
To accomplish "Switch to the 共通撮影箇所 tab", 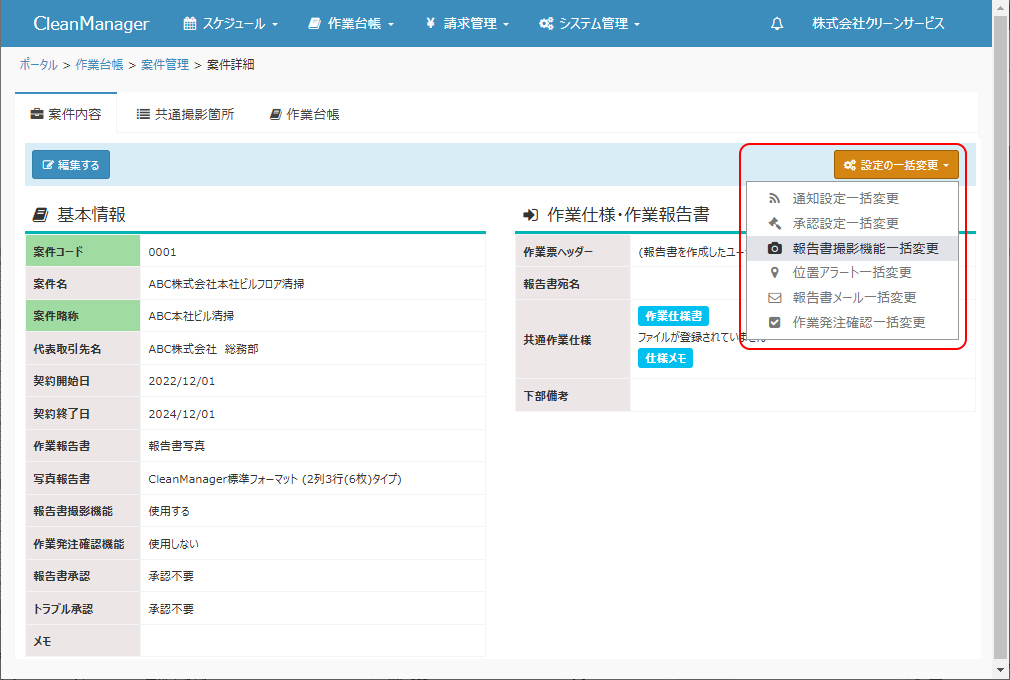I will pos(185,114).
